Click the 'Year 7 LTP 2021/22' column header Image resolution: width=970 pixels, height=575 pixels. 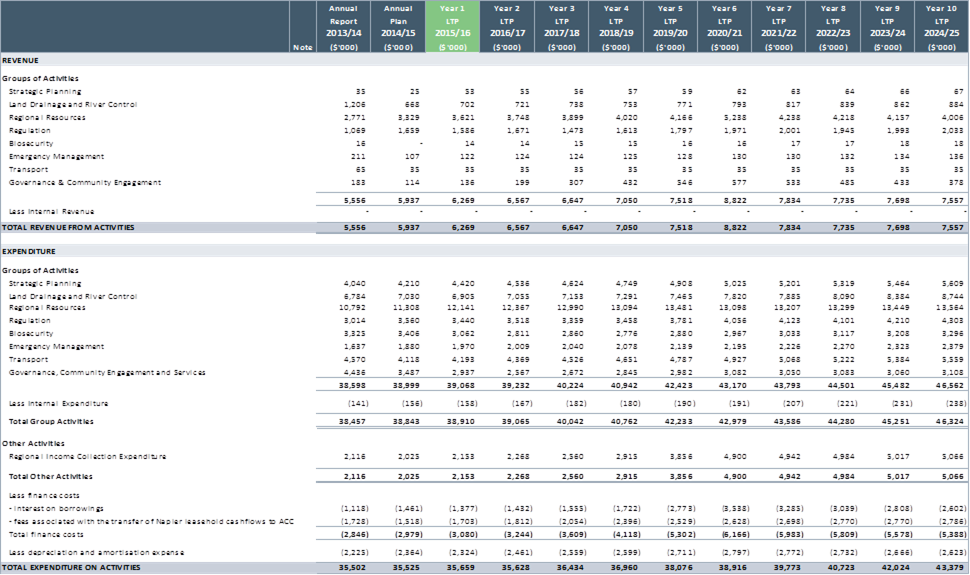pyautogui.click(x=778, y=27)
